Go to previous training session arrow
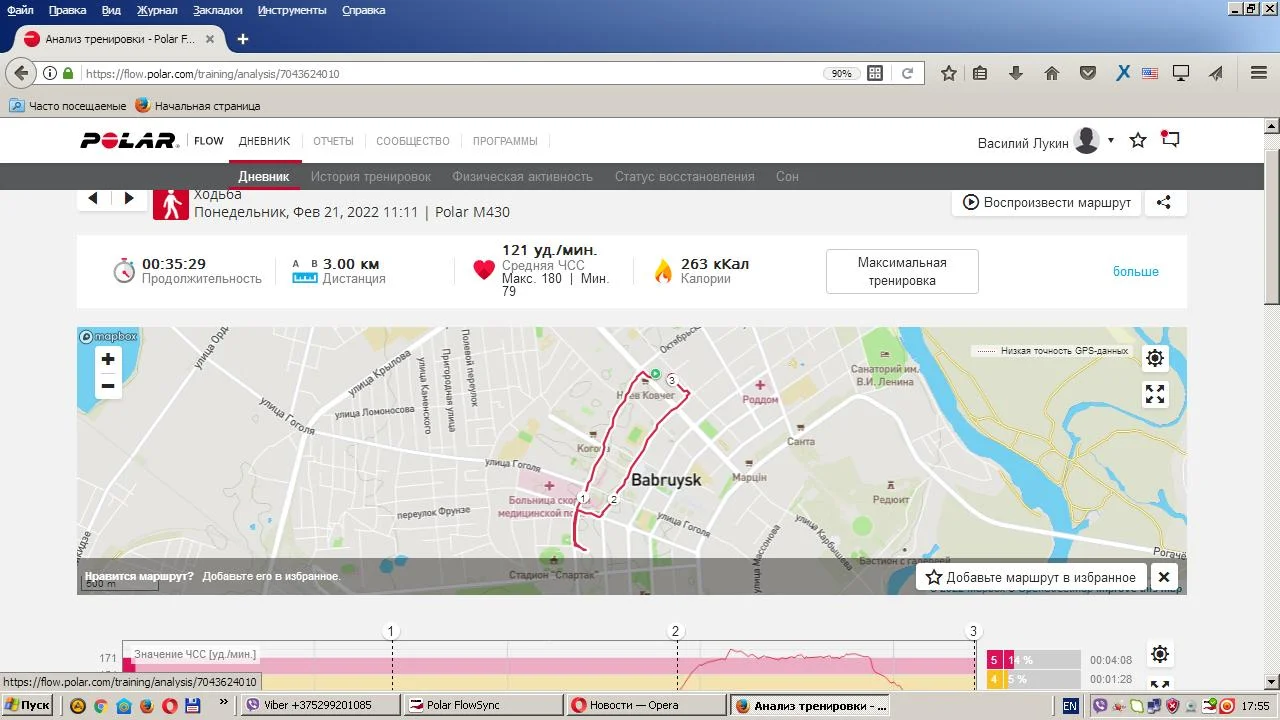 93,199
